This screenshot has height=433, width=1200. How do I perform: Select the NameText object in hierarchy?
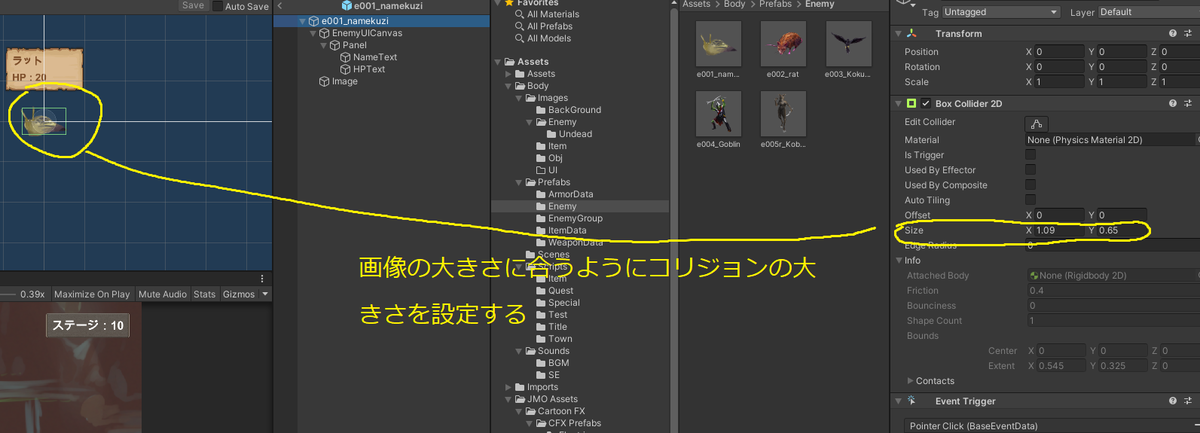(368, 57)
